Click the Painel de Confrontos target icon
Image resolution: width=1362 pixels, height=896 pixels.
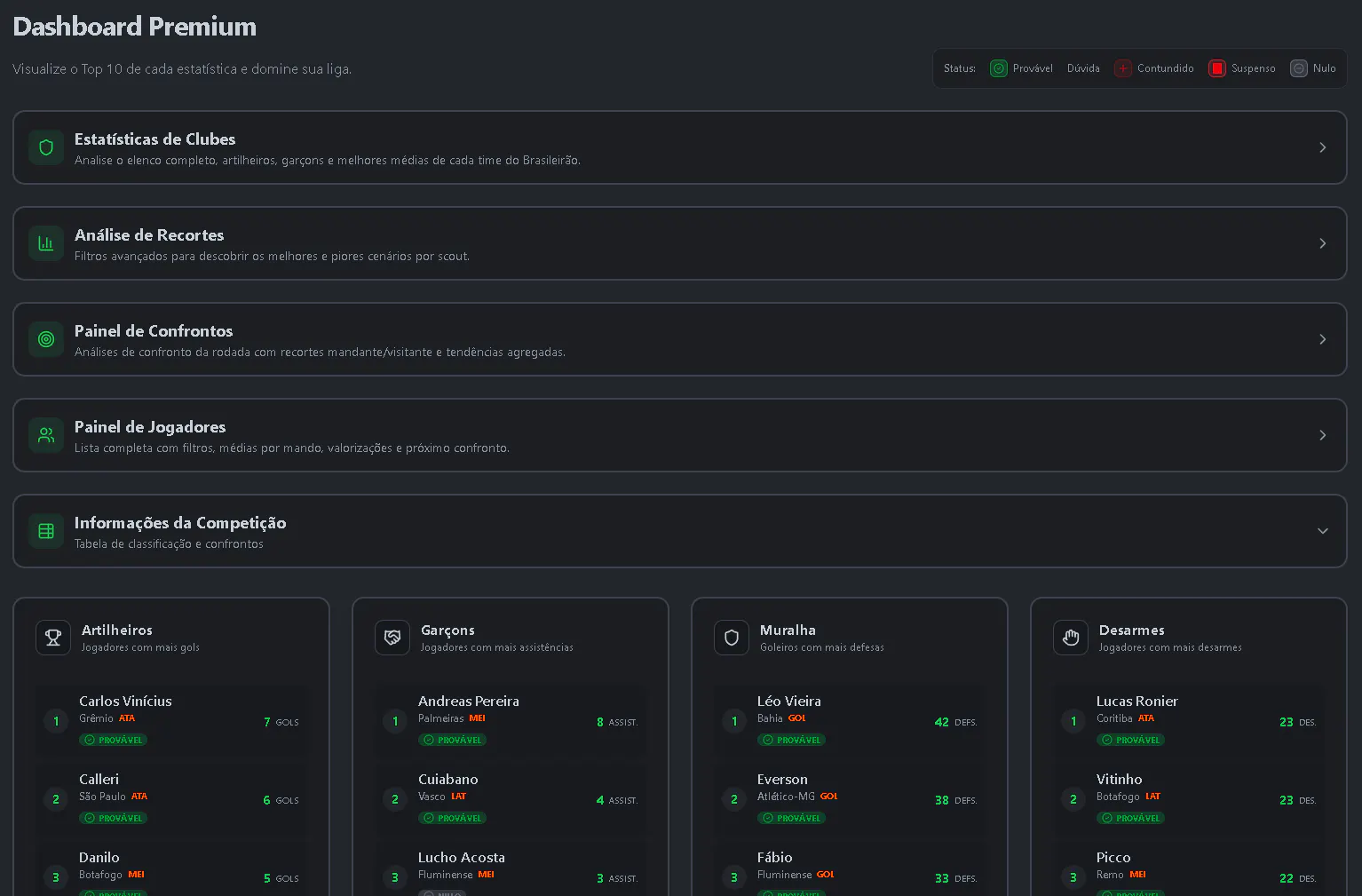tap(46, 339)
